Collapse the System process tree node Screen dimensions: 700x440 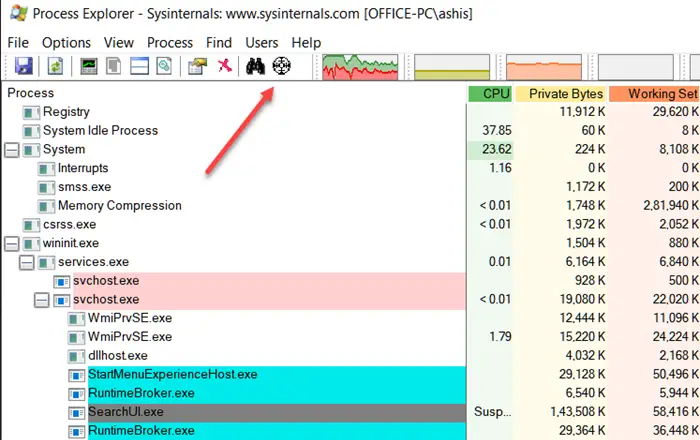point(12,150)
